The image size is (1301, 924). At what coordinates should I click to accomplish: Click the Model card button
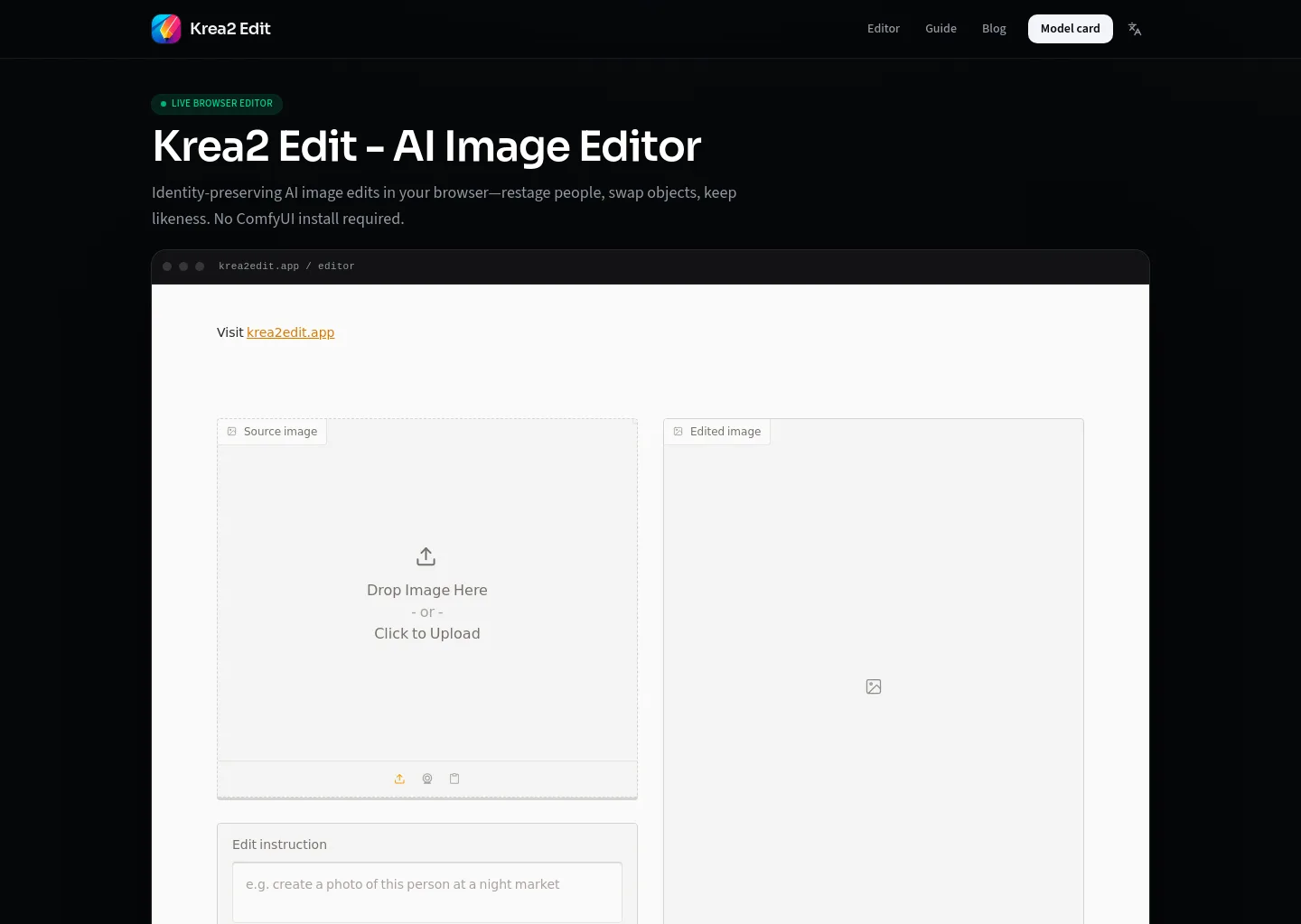[x=1071, y=29]
